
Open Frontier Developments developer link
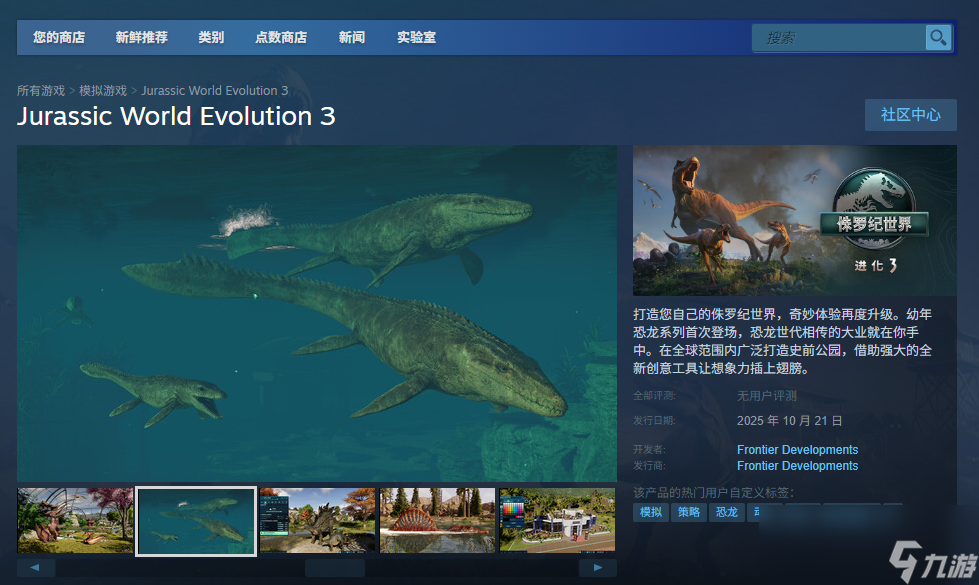coord(797,450)
